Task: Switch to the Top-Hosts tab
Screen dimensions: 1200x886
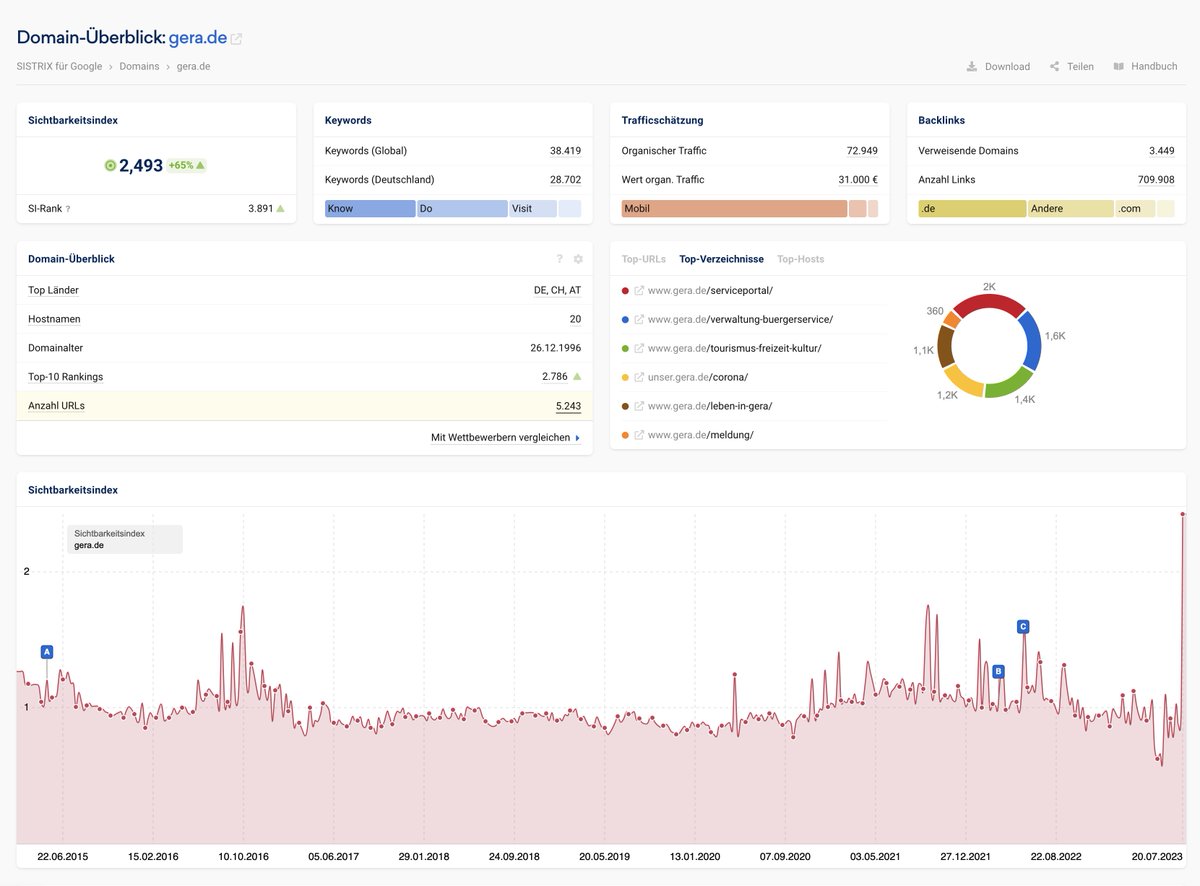Action: (801, 259)
